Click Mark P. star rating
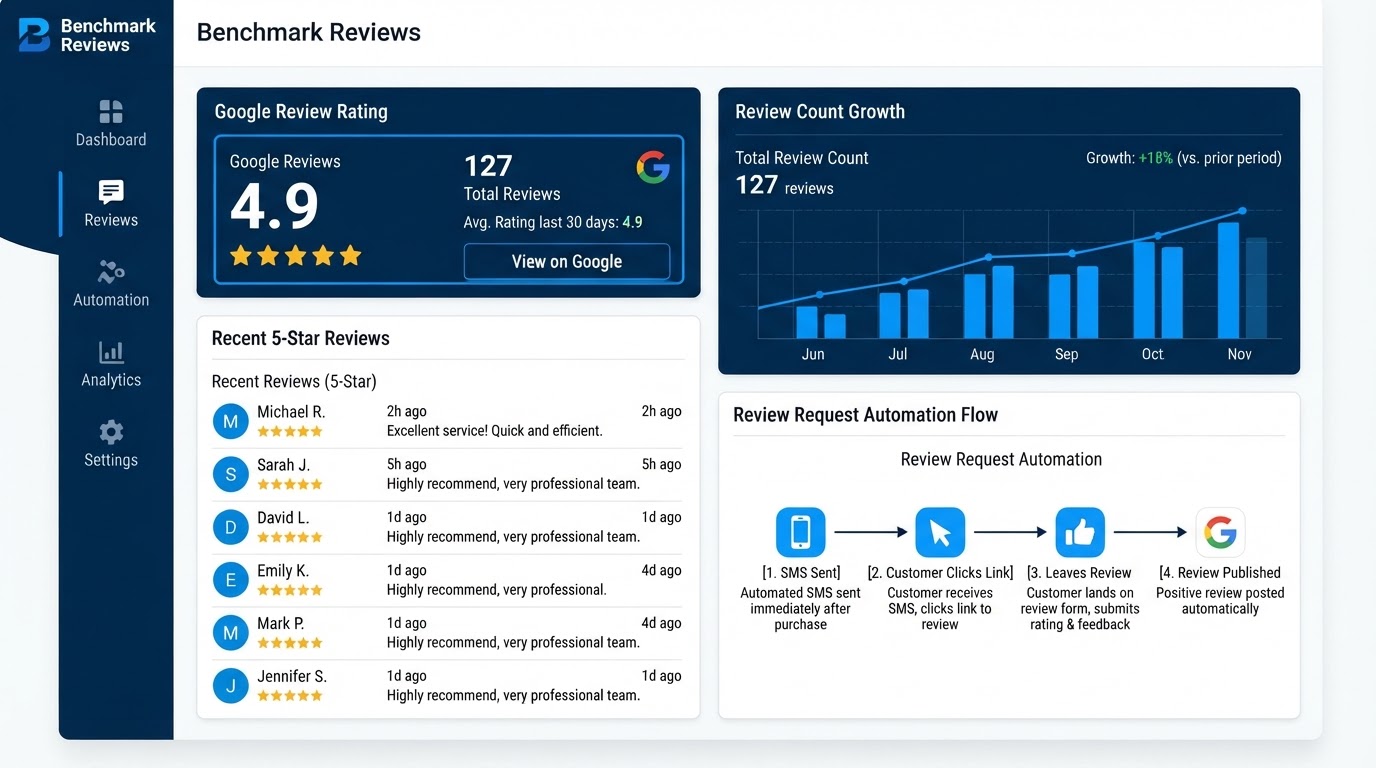Screen dimensions: 1376x768 (x=290, y=643)
